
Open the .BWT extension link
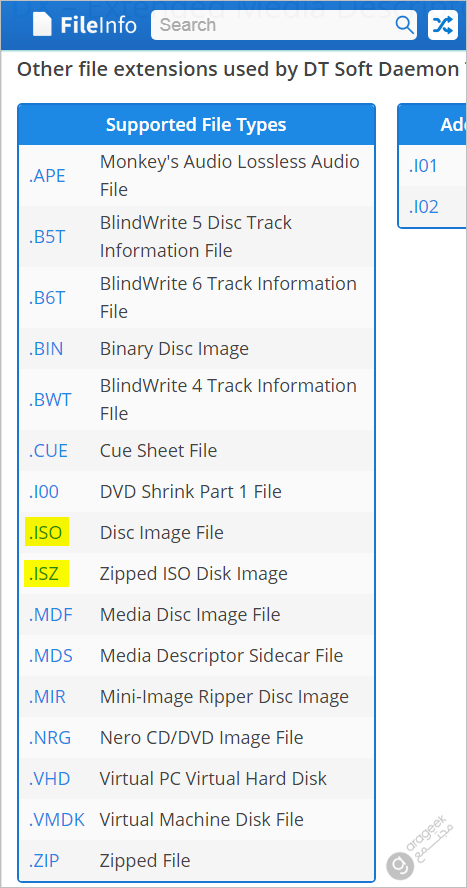50,400
